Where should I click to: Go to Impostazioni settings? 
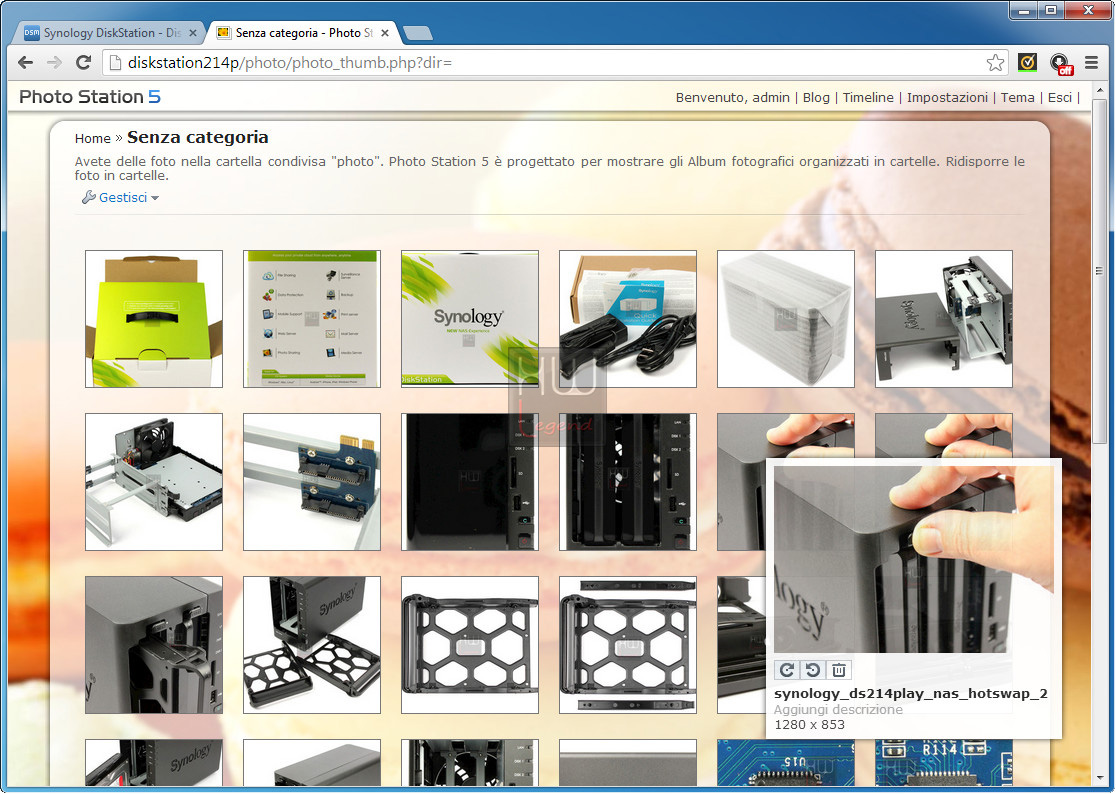click(x=947, y=97)
